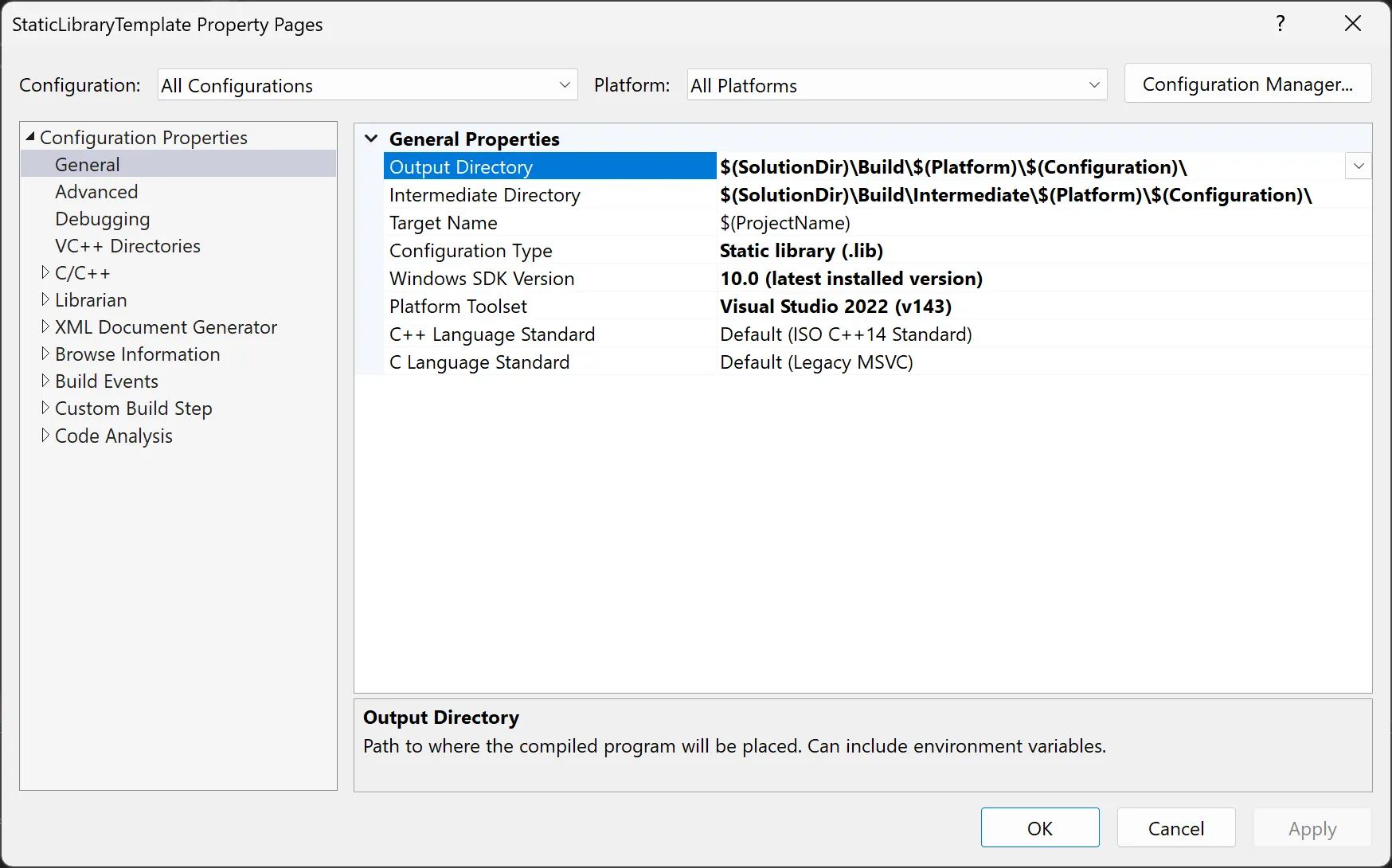Select the Custom Build Step label
This screenshot has width=1392, height=868.
coord(133,409)
